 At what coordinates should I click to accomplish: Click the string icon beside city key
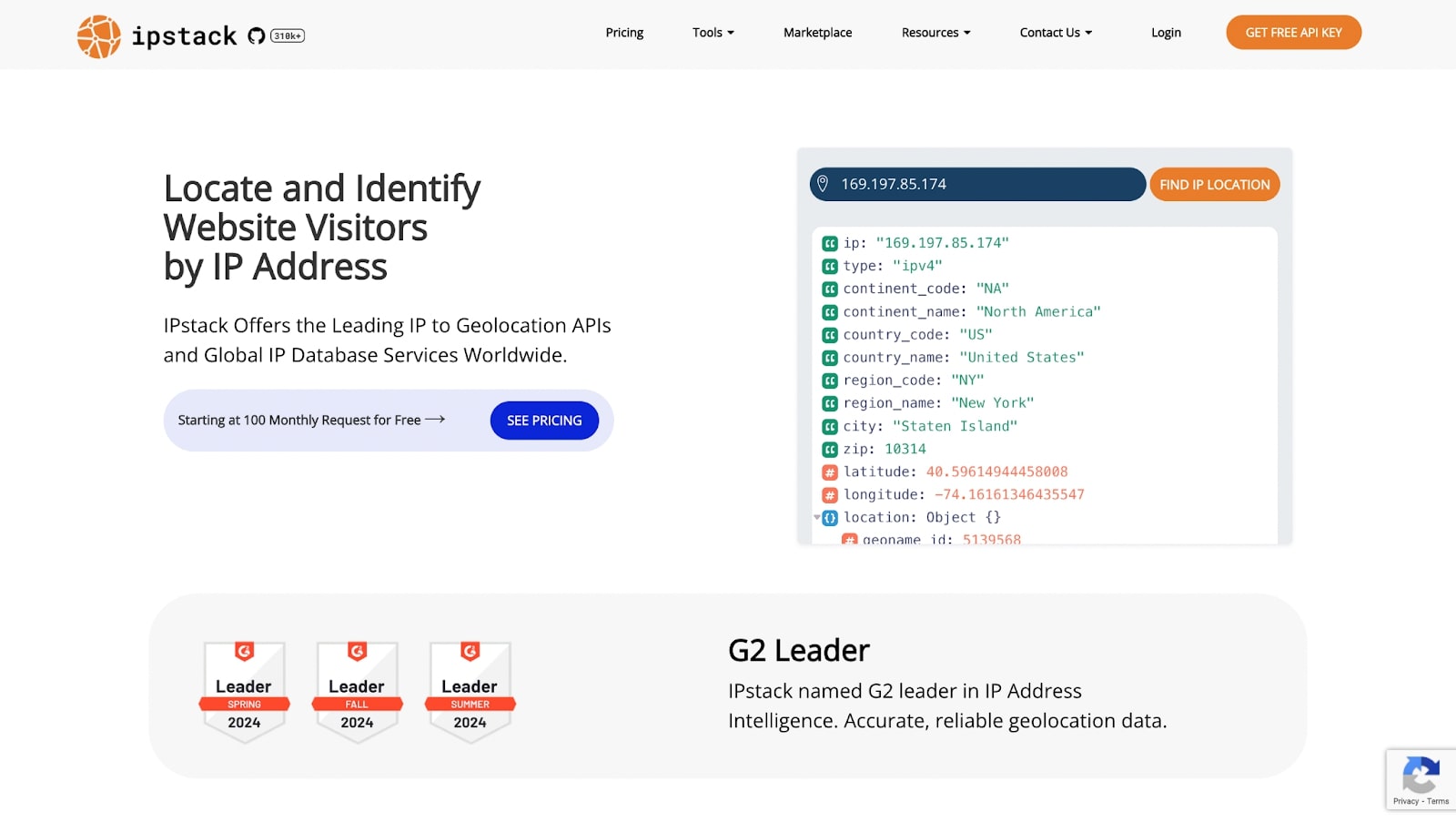point(830,426)
